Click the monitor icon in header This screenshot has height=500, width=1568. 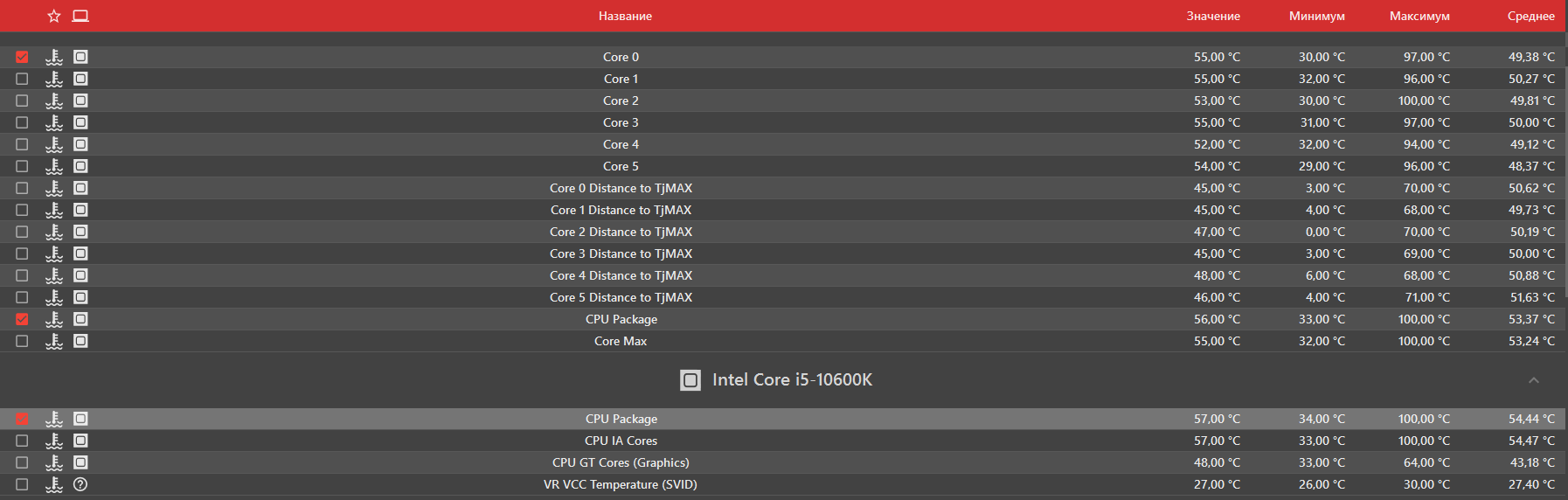[80, 16]
